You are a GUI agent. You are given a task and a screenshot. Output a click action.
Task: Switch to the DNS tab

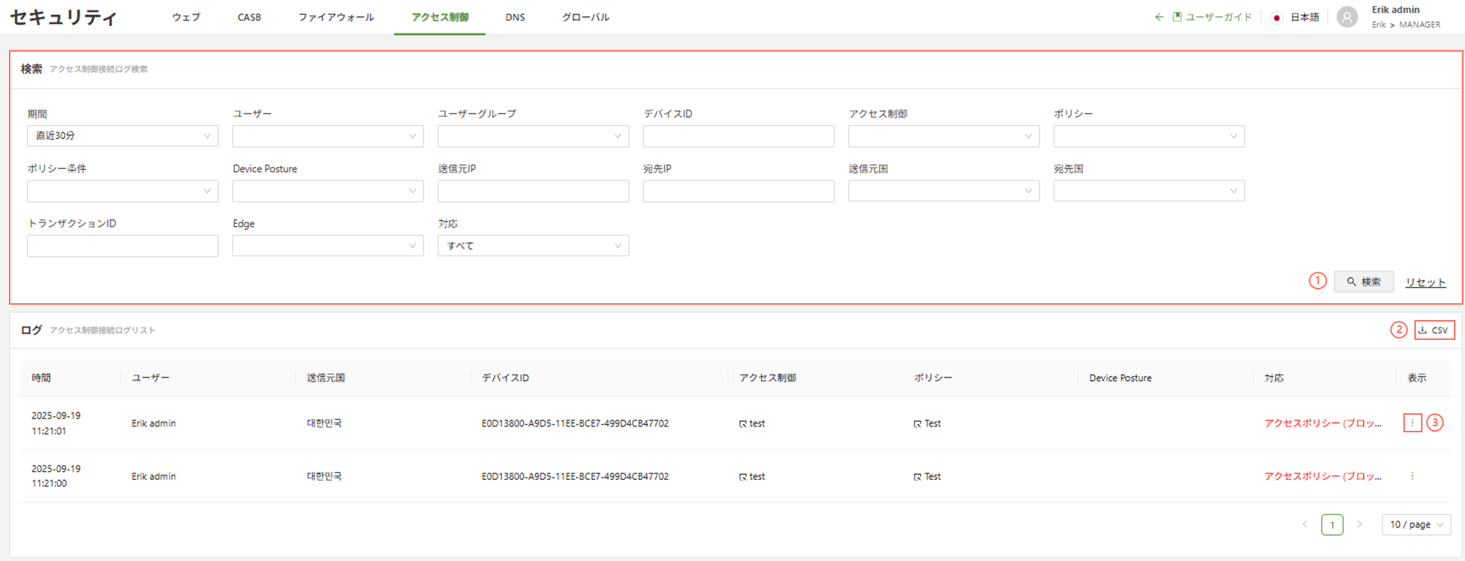(515, 17)
